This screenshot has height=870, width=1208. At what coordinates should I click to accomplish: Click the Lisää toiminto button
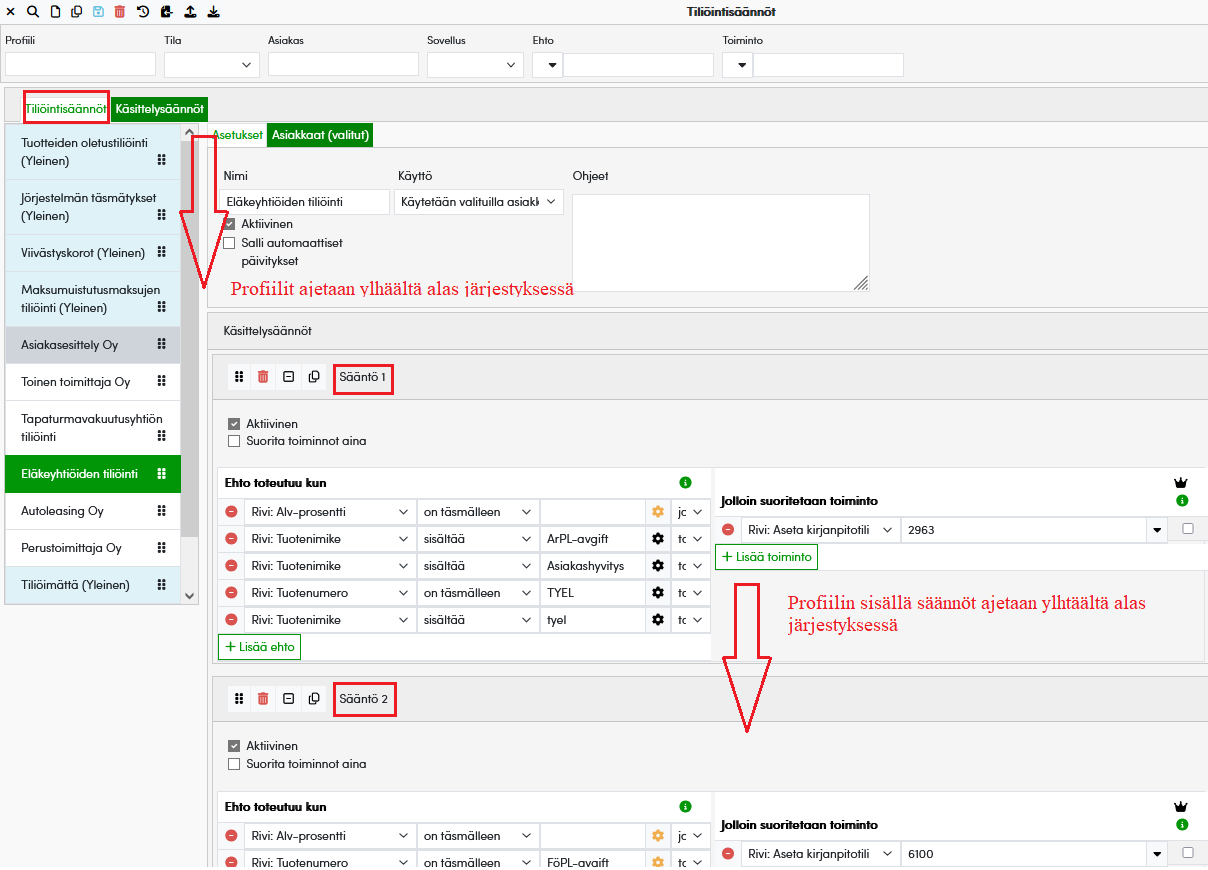click(x=766, y=557)
